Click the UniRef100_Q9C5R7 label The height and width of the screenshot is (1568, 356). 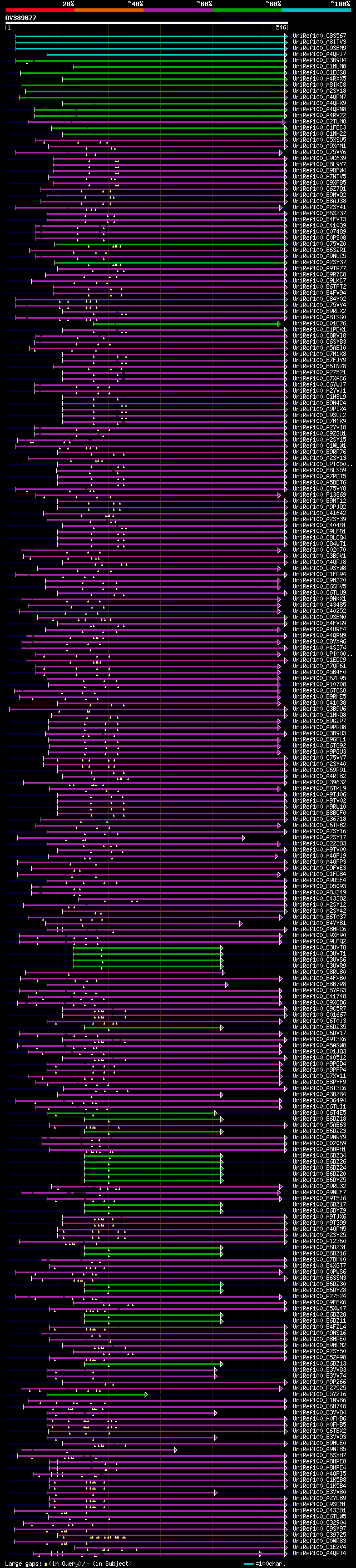(319, 1008)
